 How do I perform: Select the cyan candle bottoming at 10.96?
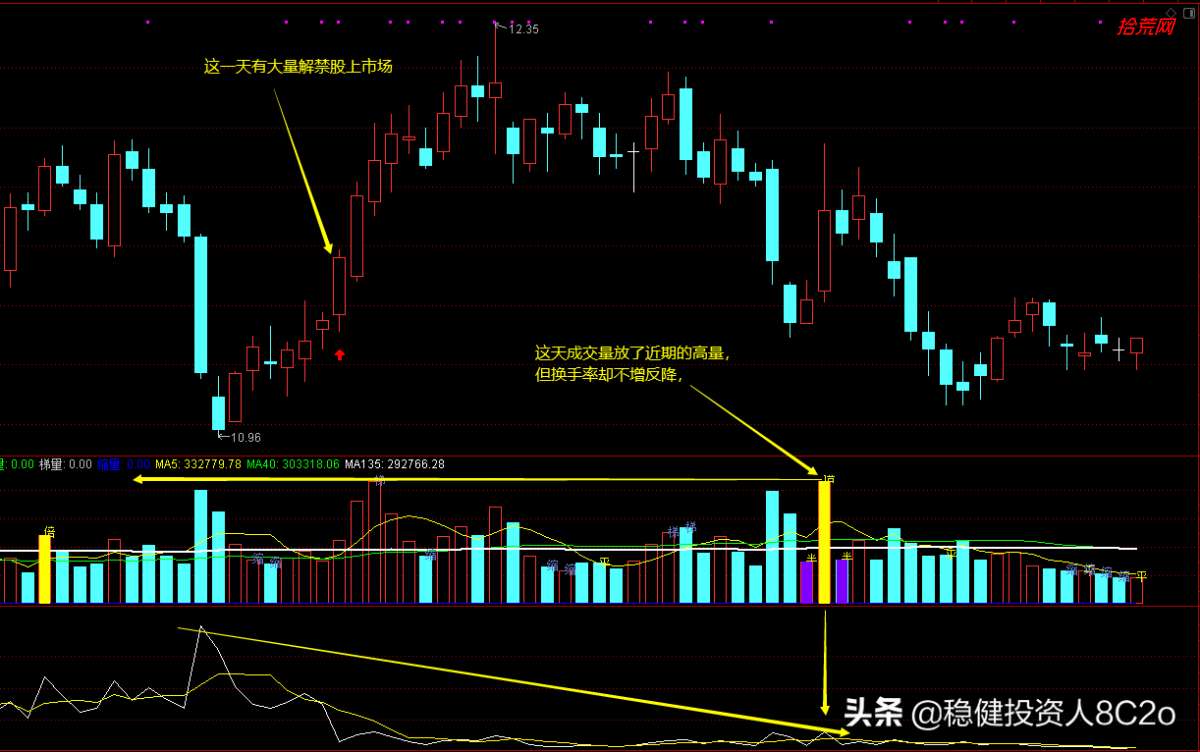218,412
